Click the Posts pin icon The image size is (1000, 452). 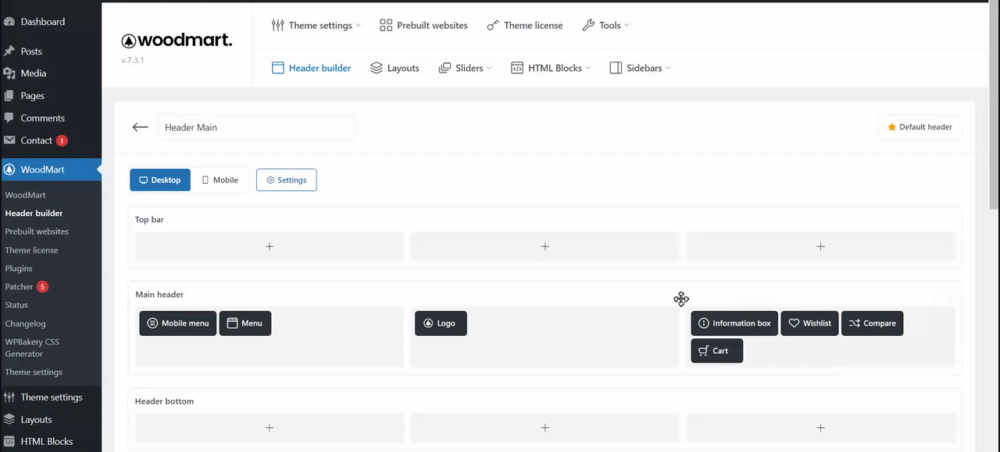coord(9,51)
